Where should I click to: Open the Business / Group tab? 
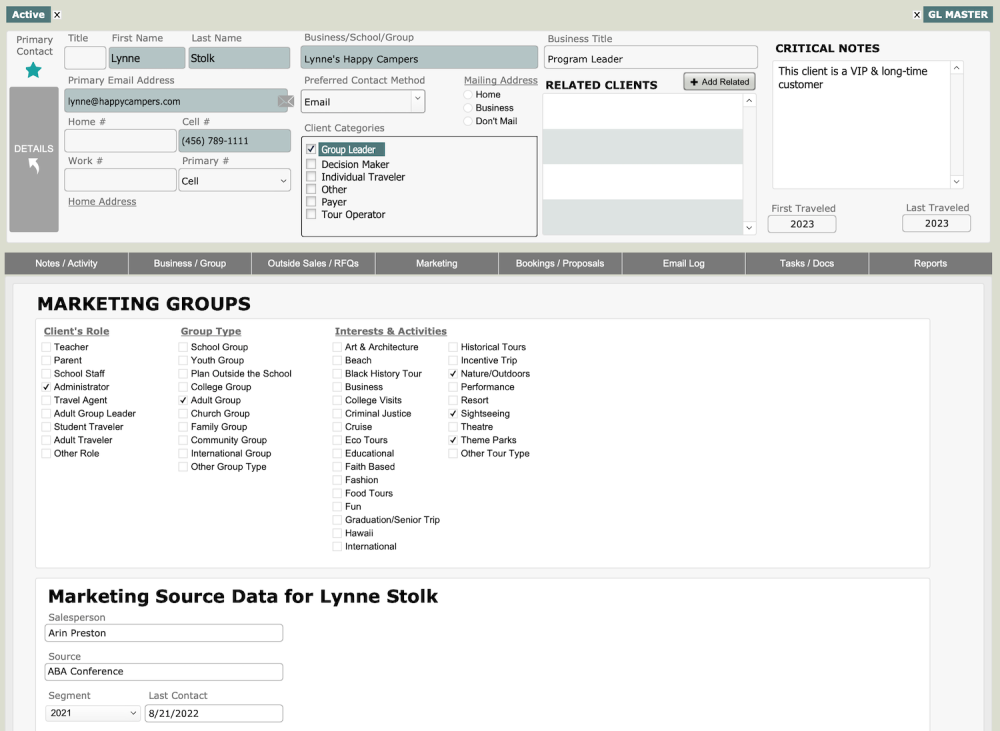[x=189, y=263]
